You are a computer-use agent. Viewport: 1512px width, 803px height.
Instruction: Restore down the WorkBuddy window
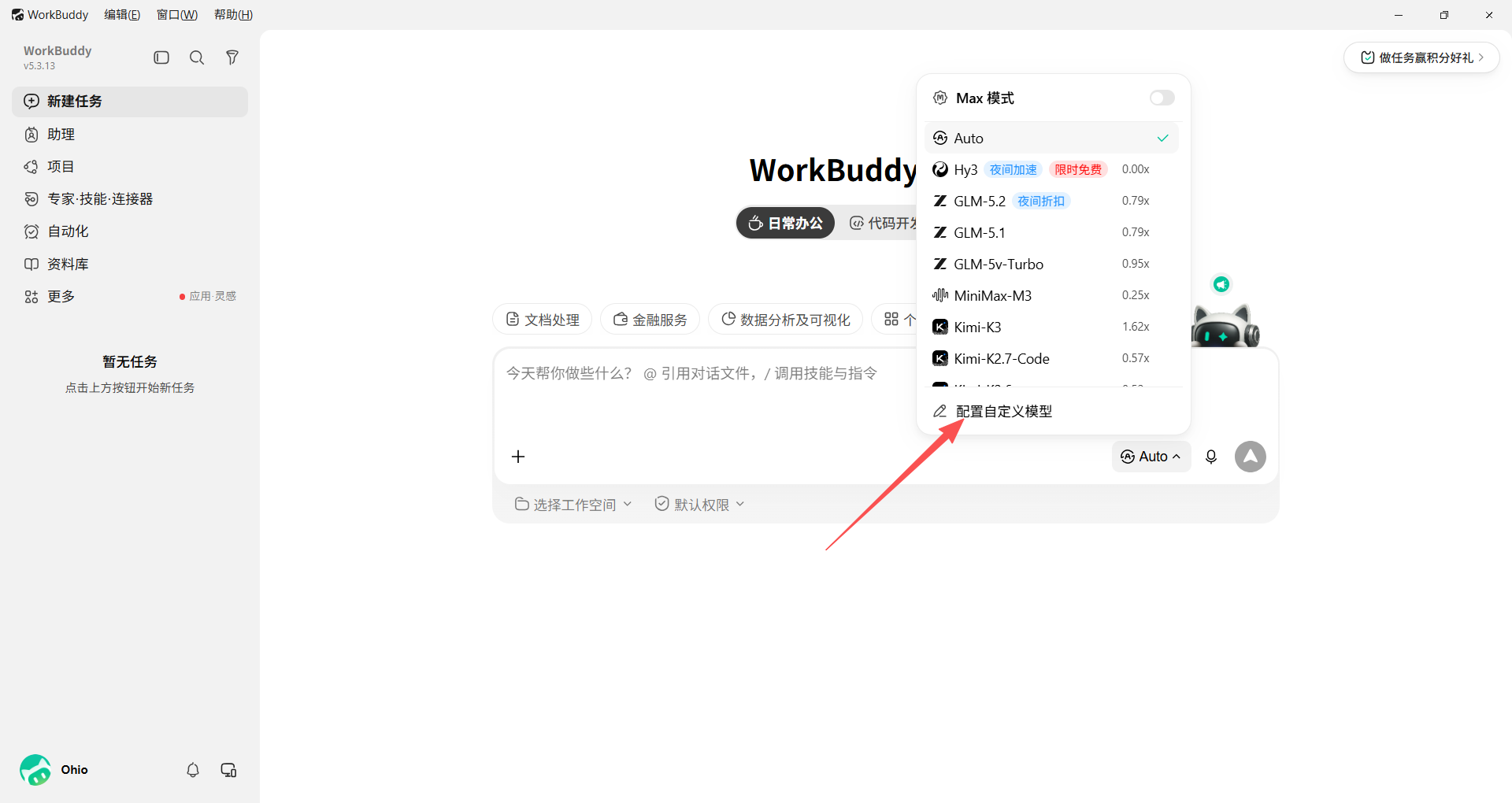pos(1444,15)
